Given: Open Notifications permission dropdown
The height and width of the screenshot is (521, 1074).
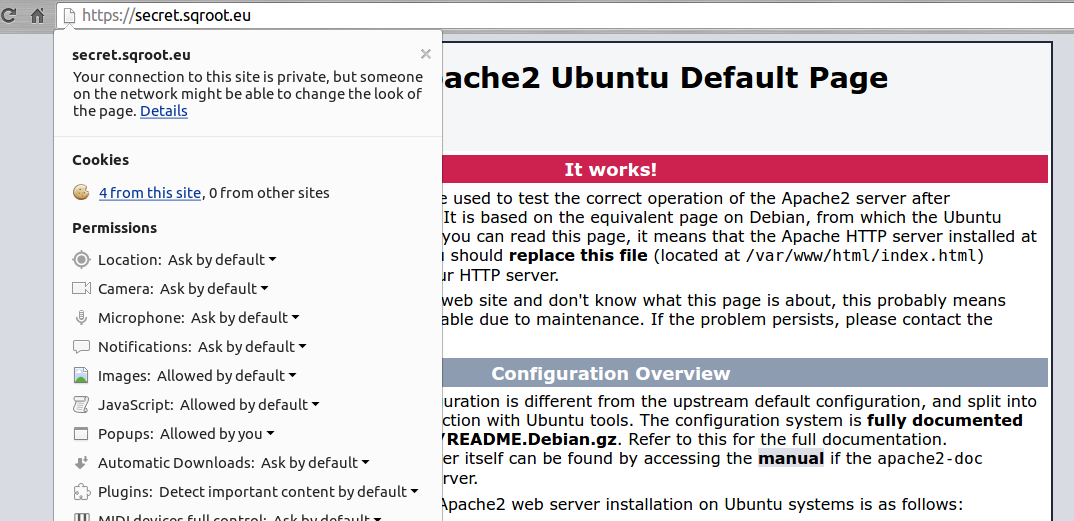Looking at the screenshot, I should (252, 347).
